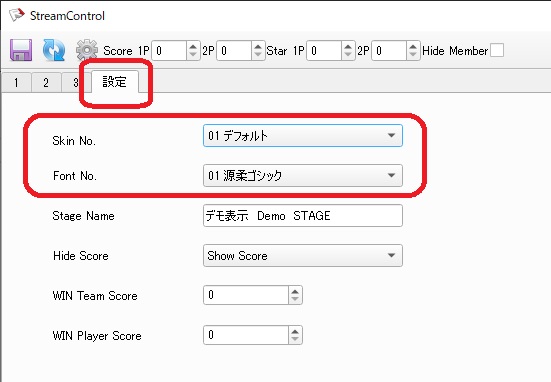Click the WIN Team Score label
The image size is (551, 382).
coord(95,296)
